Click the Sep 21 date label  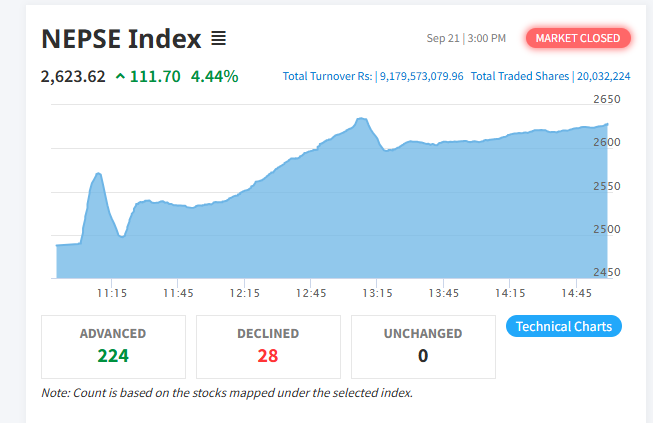point(443,38)
